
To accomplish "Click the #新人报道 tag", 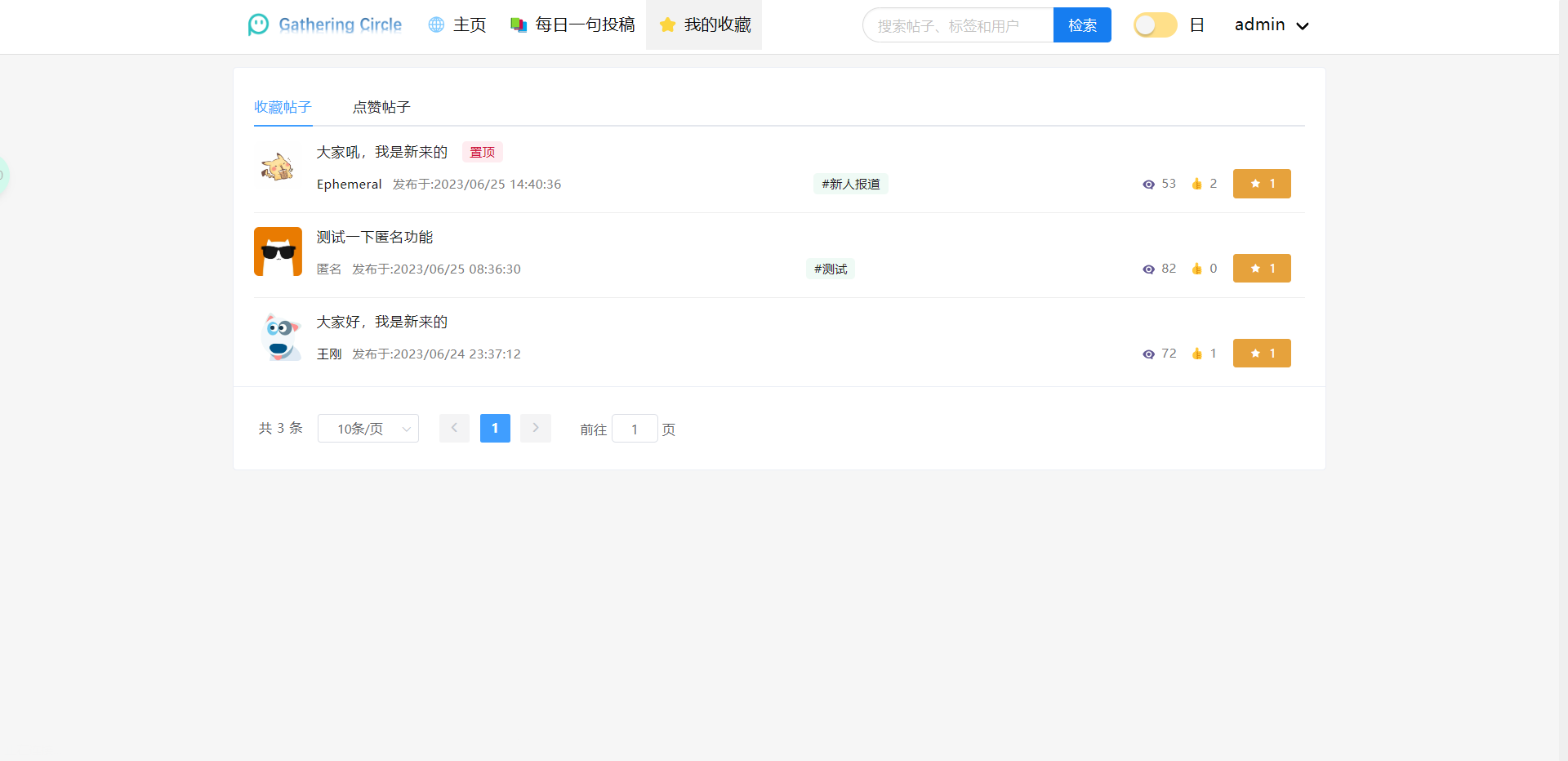I will click(850, 184).
